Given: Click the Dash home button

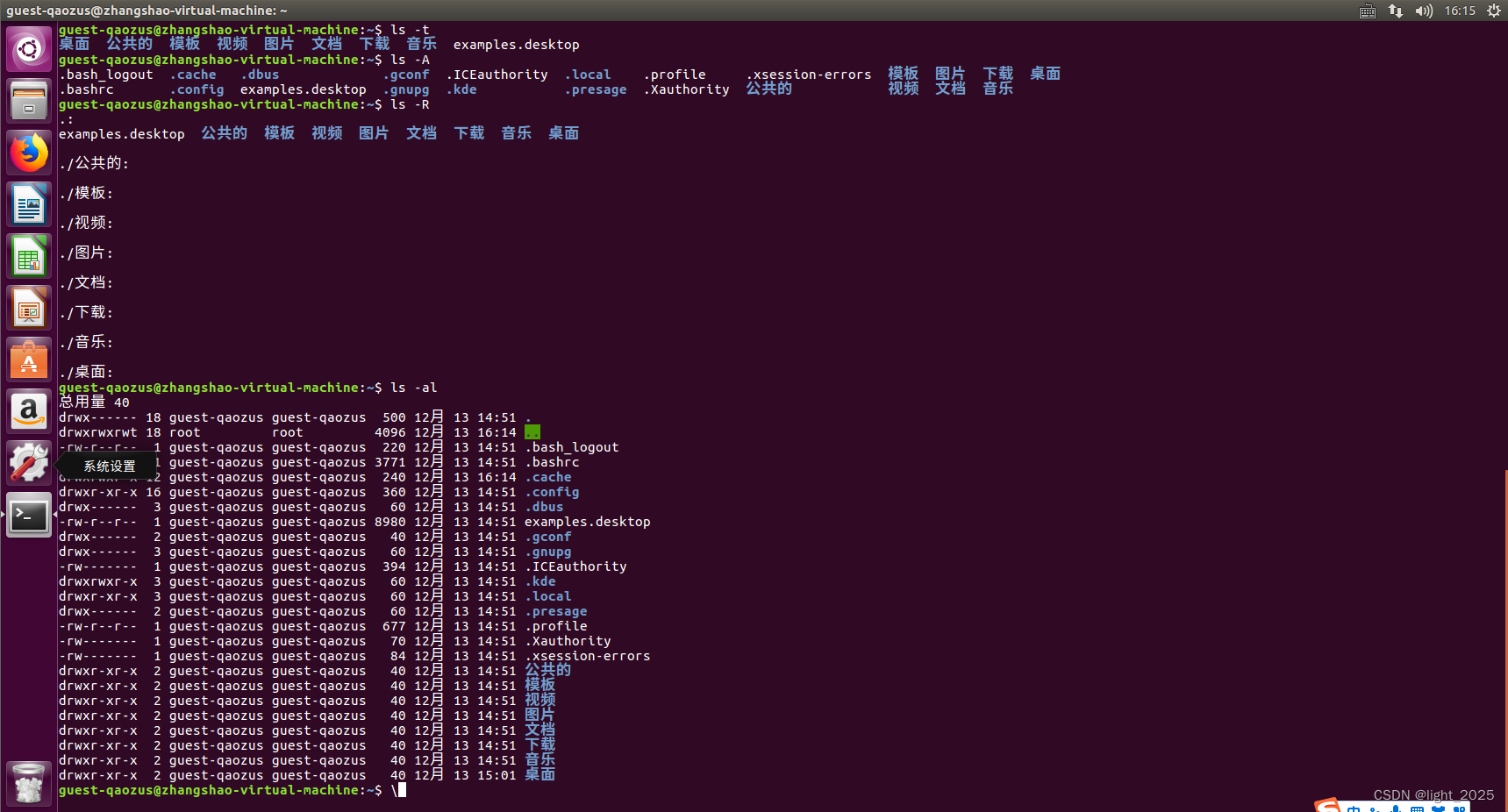Looking at the screenshot, I should coord(29,48).
